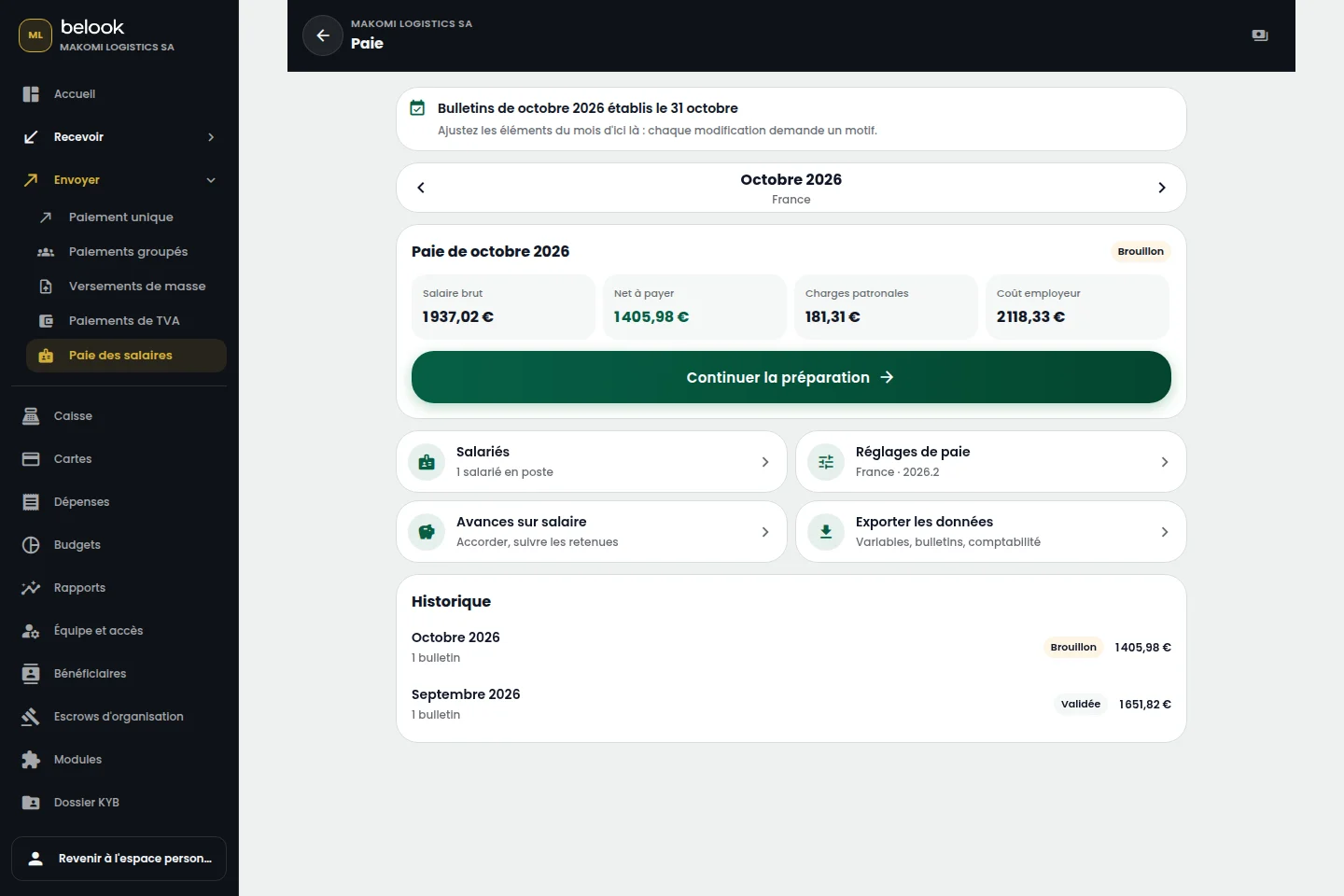Click the Salariés badge icon

point(427,462)
